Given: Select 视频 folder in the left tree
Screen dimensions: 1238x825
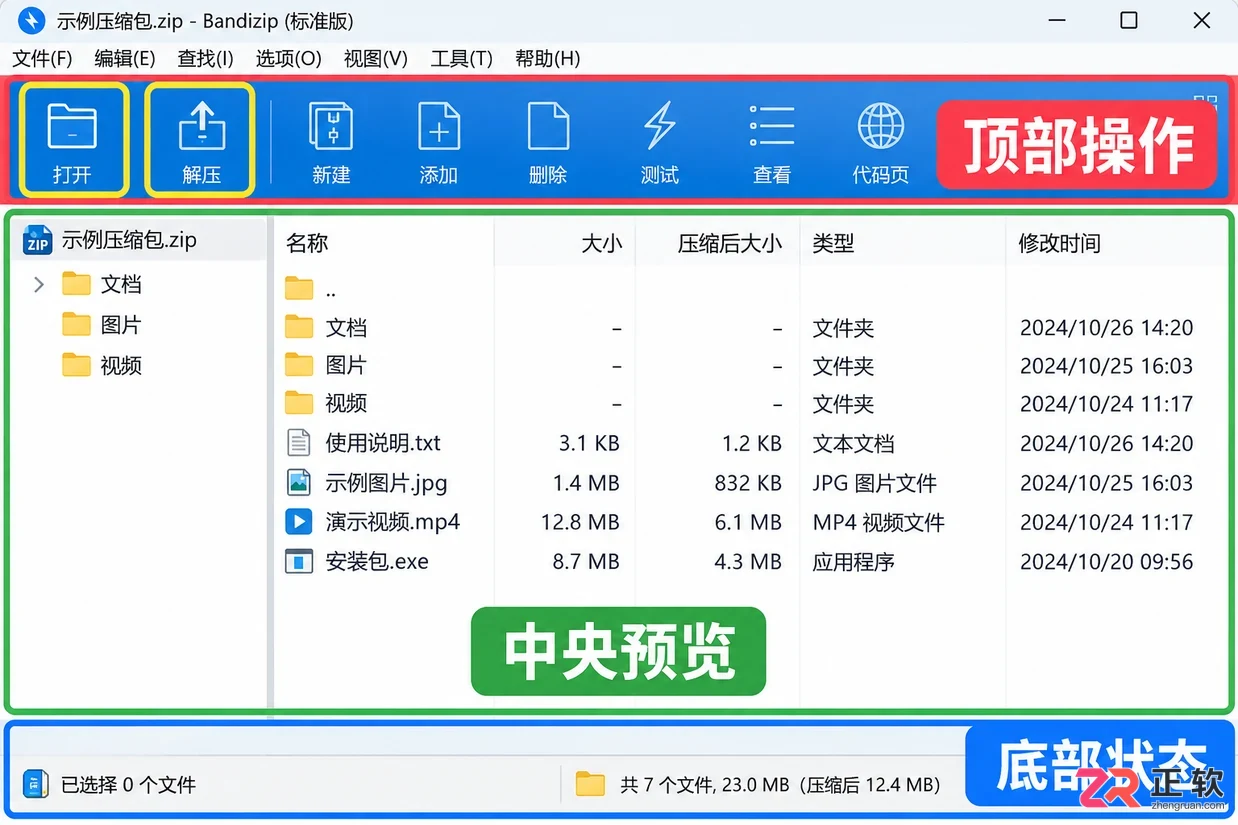Looking at the screenshot, I should click(x=121, y=365).
